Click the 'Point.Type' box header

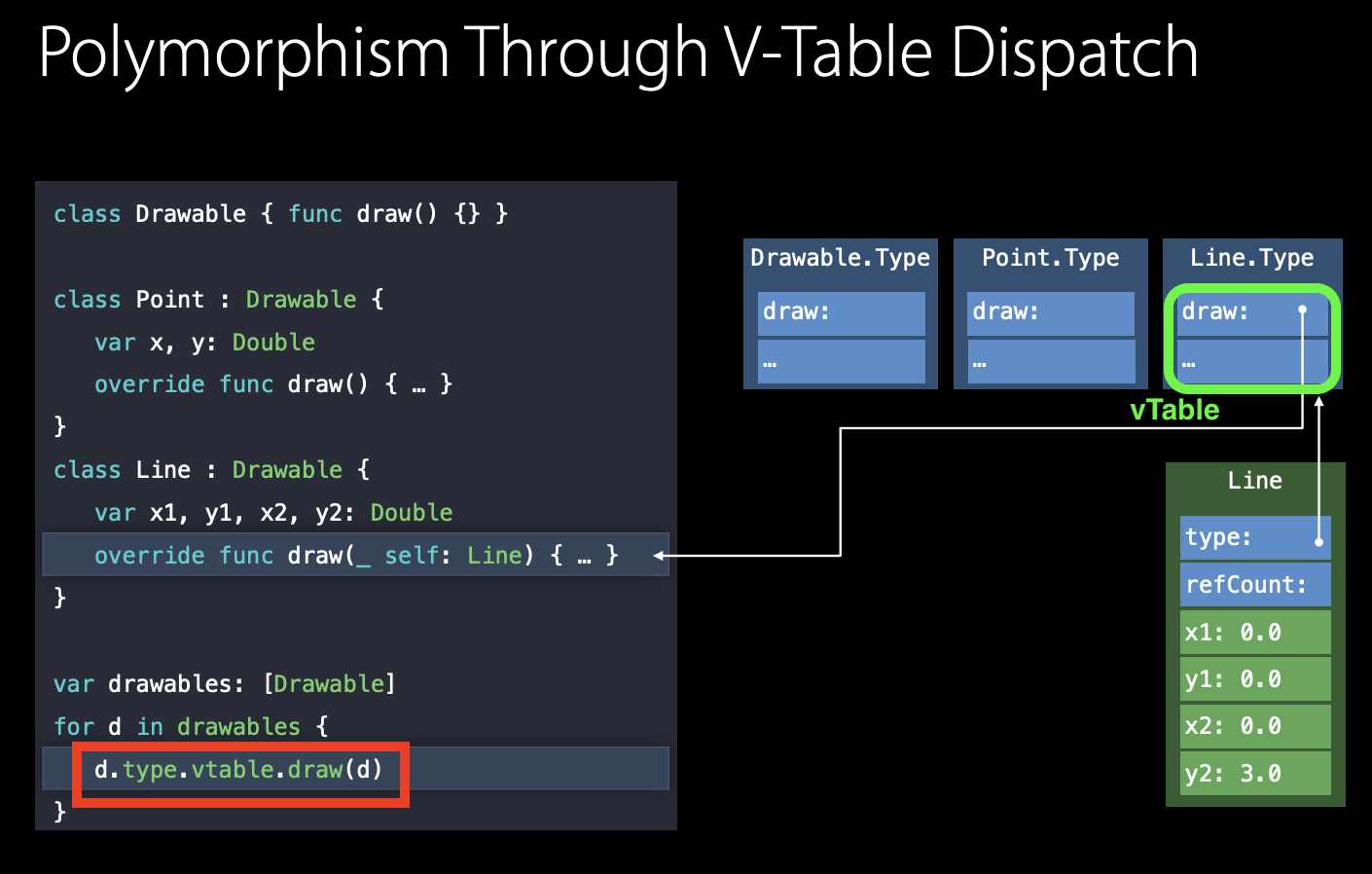1050,258
